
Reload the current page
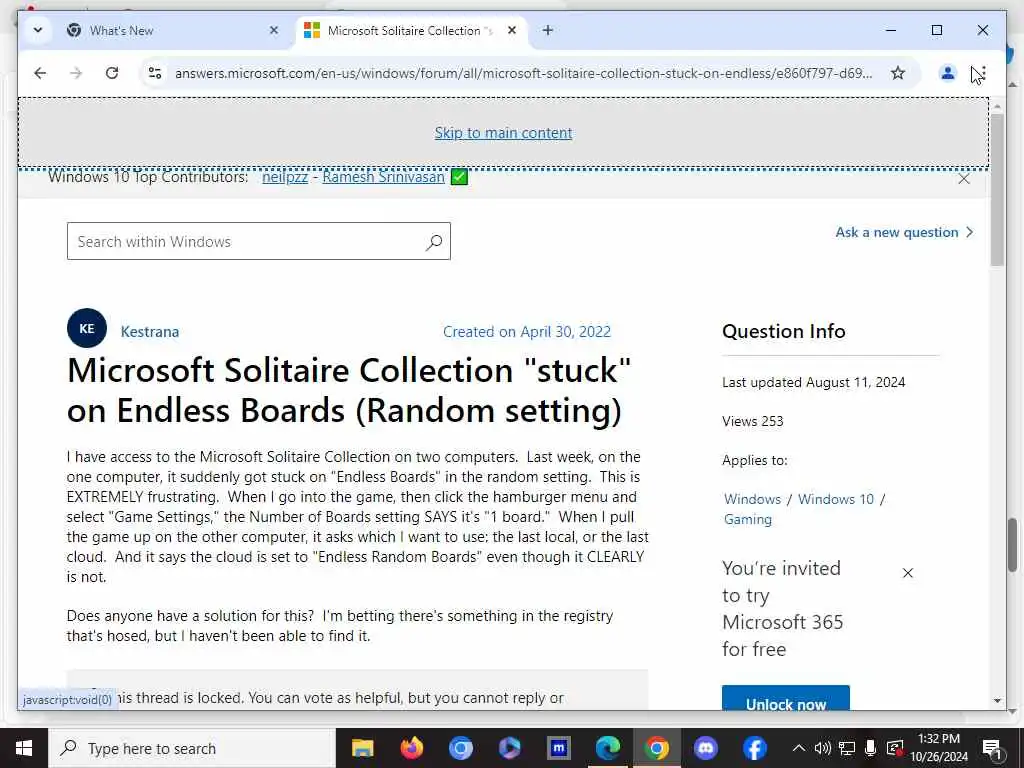click(112, 73)
